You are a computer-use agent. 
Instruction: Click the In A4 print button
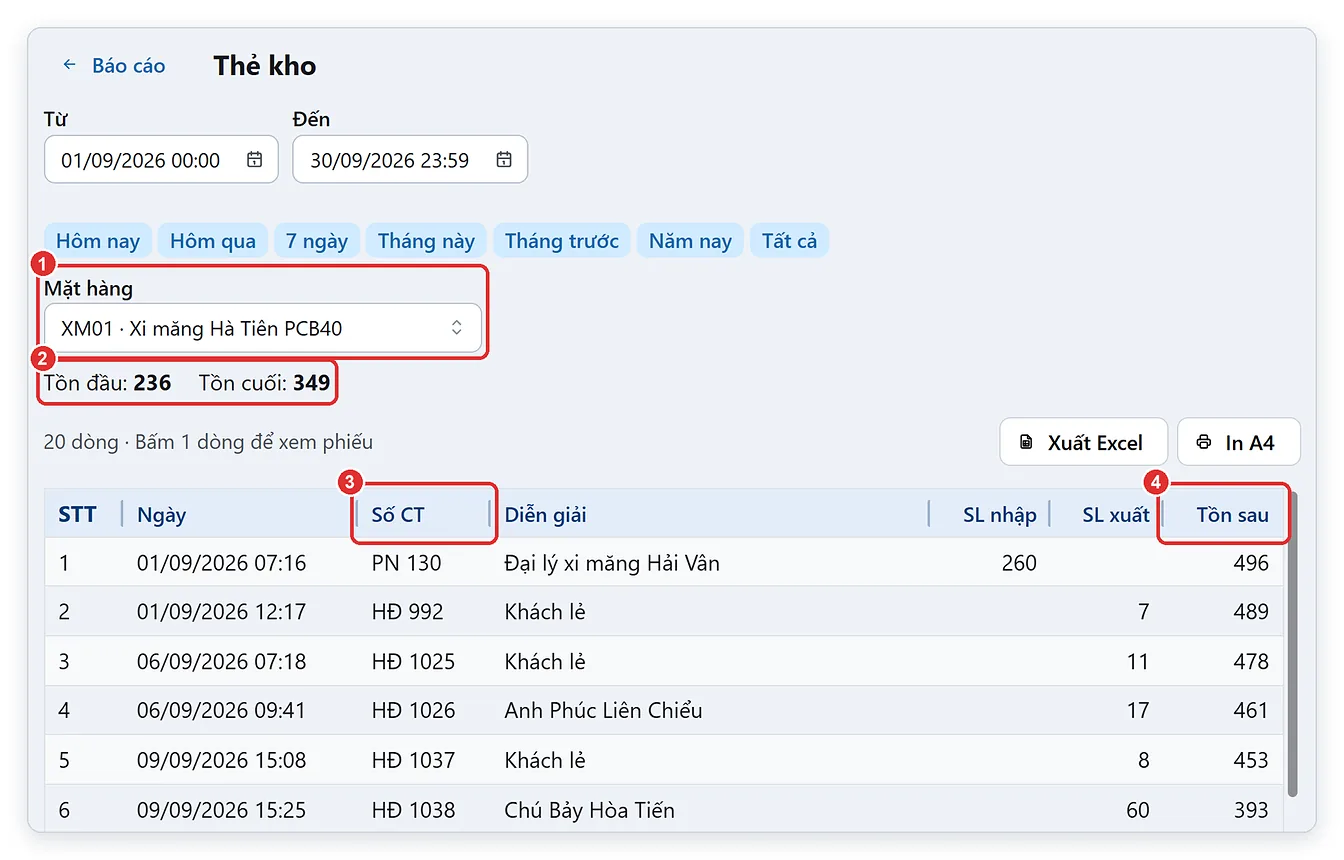(x=1239, y=442)
